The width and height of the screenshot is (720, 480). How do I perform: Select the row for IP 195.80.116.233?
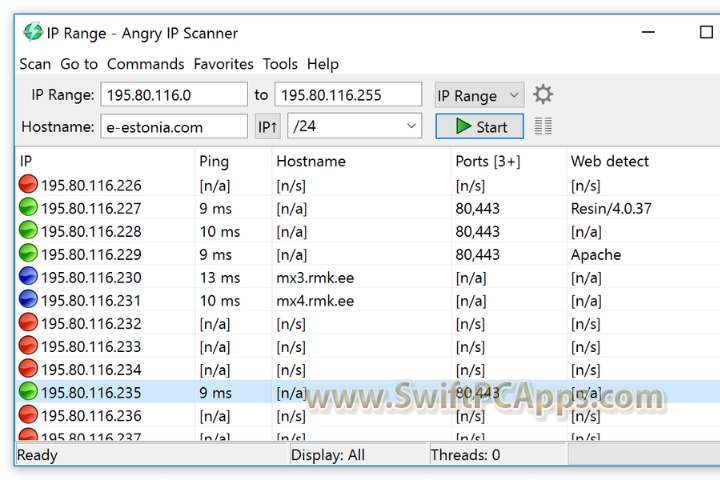click(x=368, y=346)
